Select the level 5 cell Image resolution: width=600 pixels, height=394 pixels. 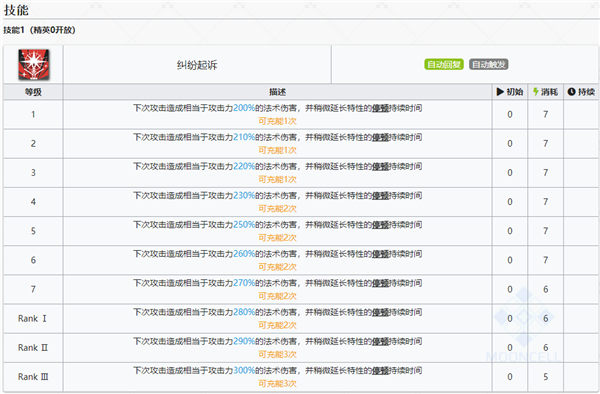tap(33, 231)
